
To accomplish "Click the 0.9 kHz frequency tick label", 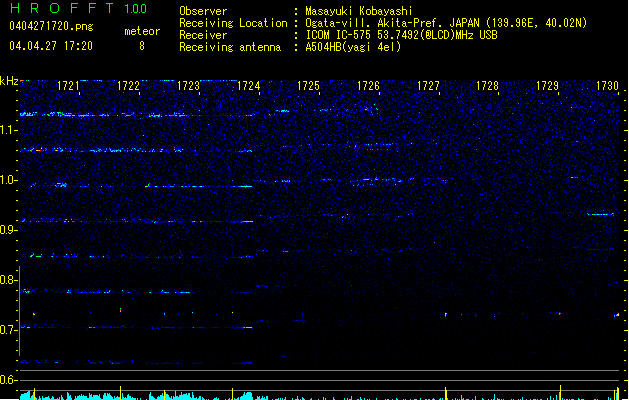I will click(8, 230).
